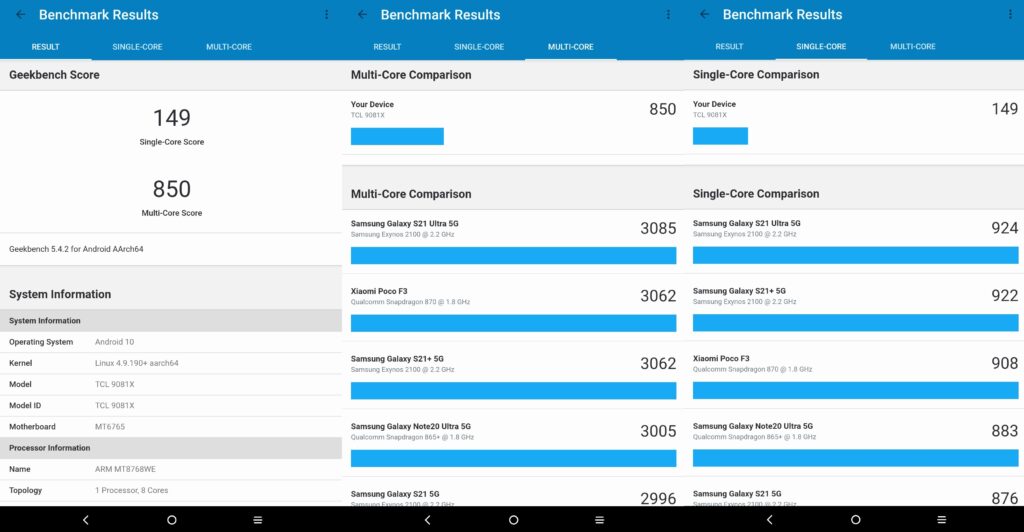Switch to SINGLE-CORE tab on Geekbench Score screen
This screenshot has width=1024, height=532.
[137, 47]
